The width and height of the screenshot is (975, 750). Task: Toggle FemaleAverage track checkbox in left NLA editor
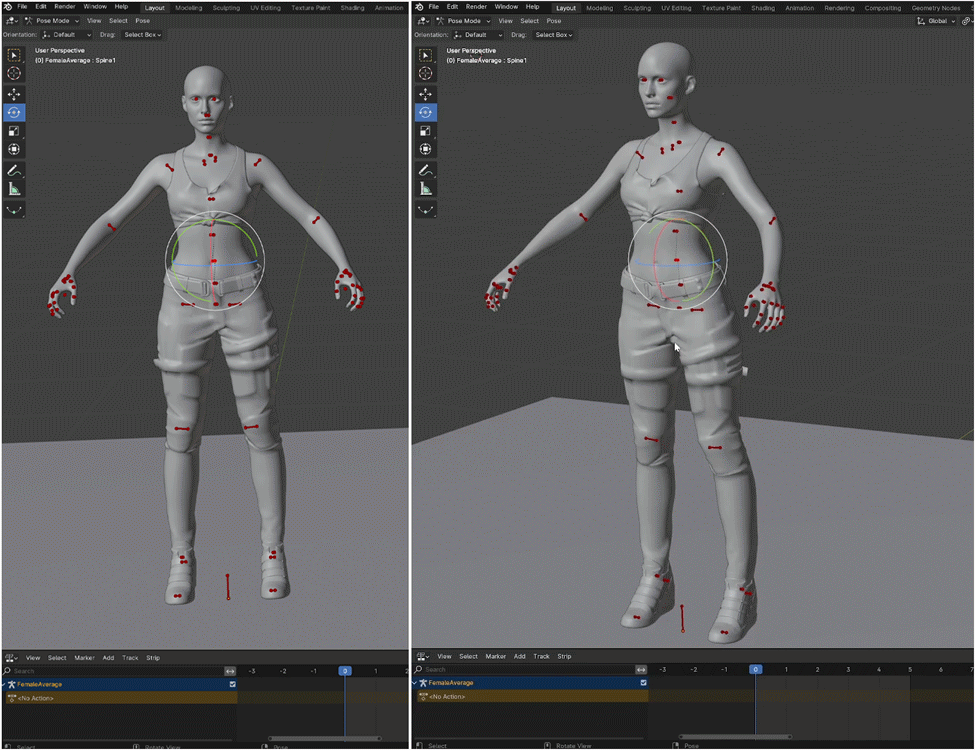(x=232, y=684)
